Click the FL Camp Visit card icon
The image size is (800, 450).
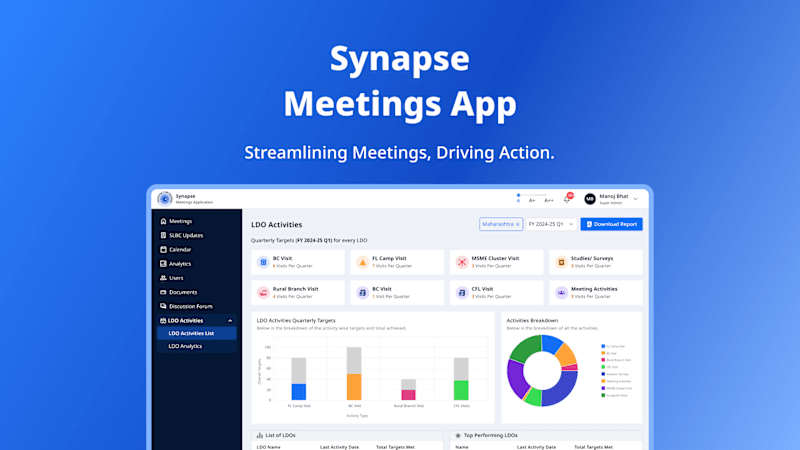(363, 262)
